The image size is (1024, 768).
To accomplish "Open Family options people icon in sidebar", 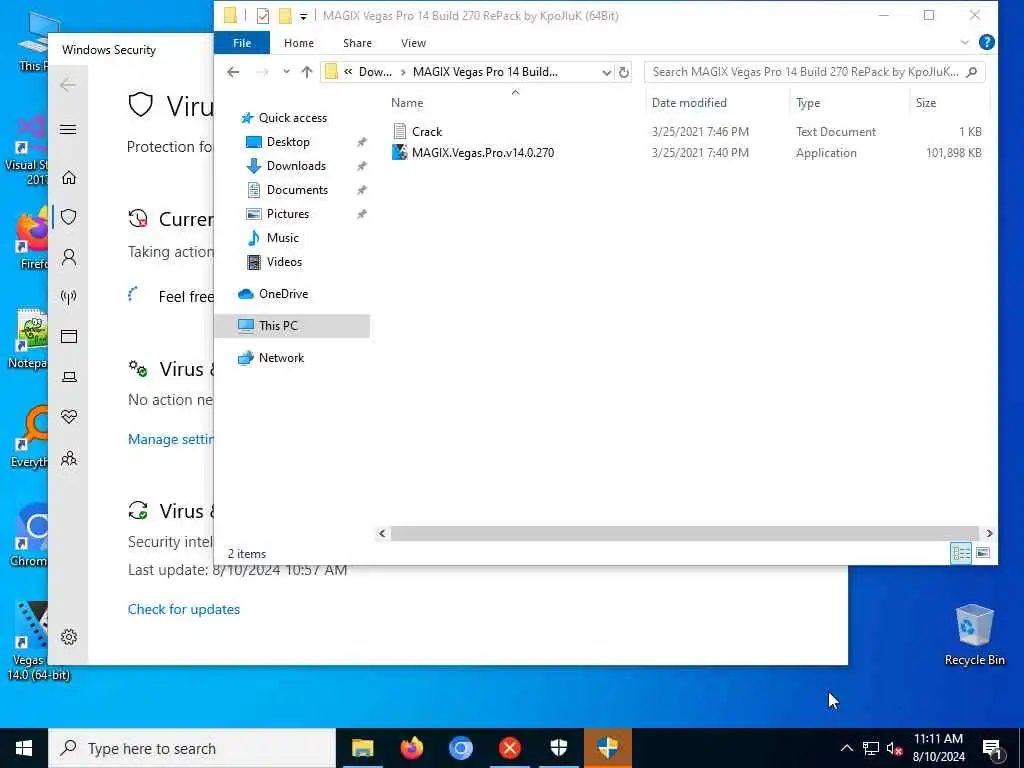I will 69,458.
